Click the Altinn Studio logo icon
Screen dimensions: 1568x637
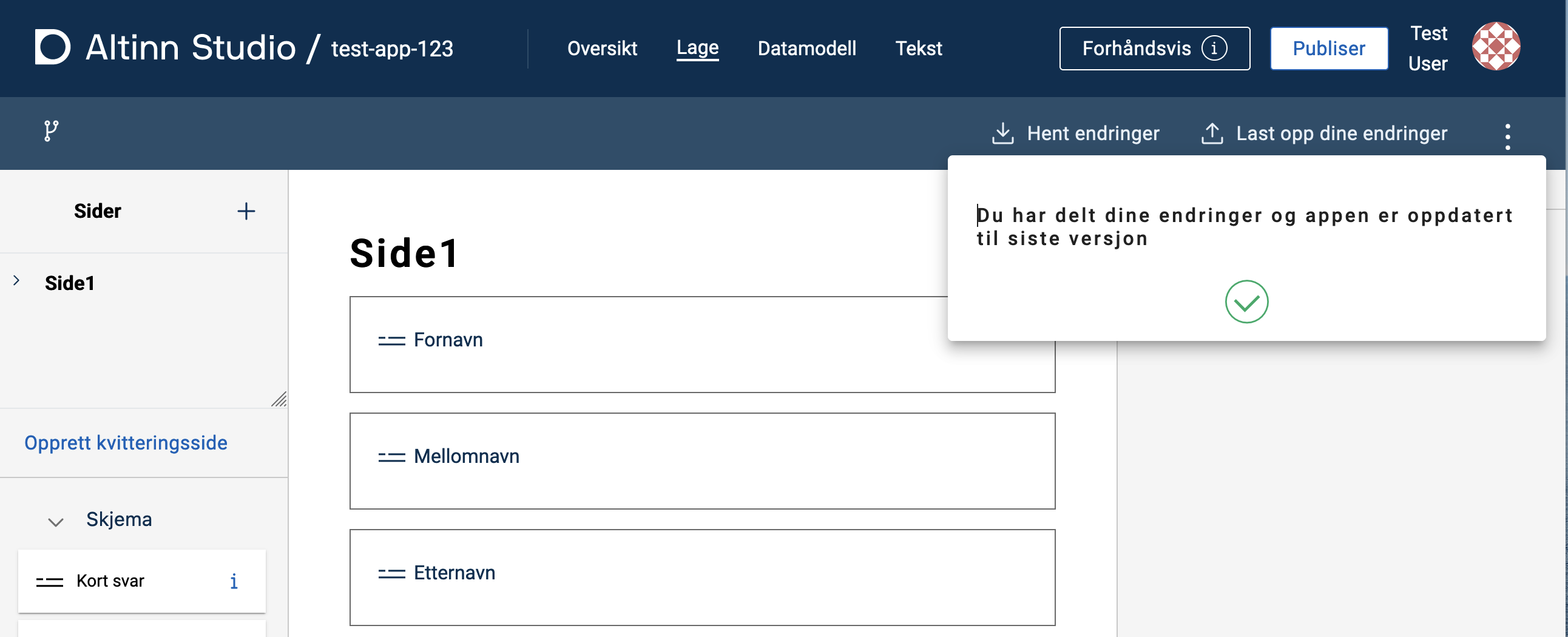pos(52,47)
